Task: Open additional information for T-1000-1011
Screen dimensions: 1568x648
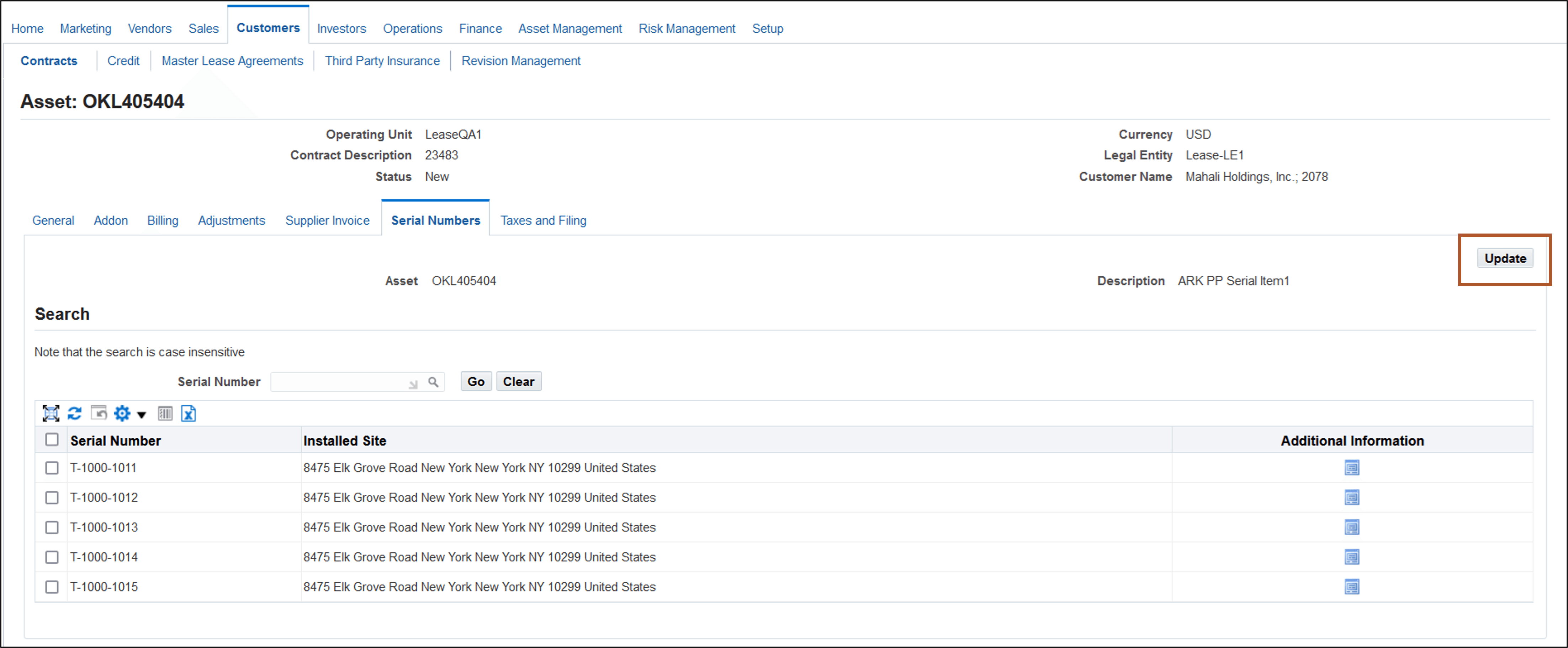Action: 1351,468
